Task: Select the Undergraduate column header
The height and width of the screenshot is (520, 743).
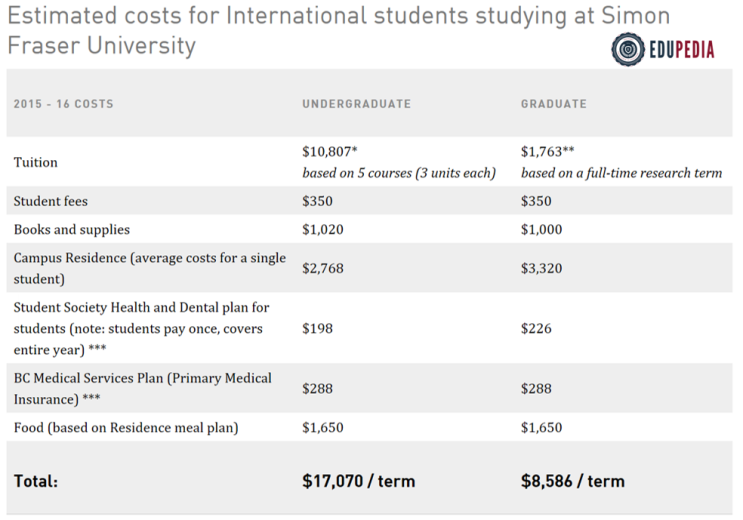Action: tap(356, 104)
